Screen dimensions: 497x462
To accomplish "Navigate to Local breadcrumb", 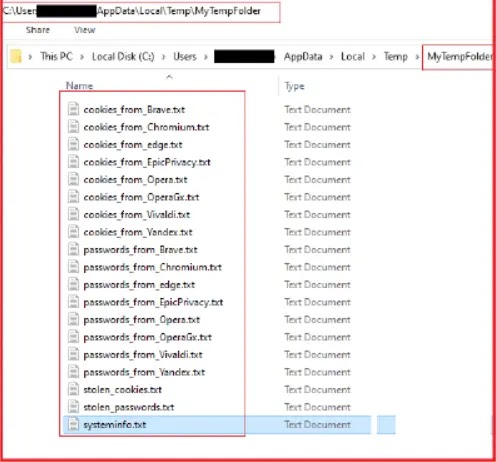I will click(353, 57).
